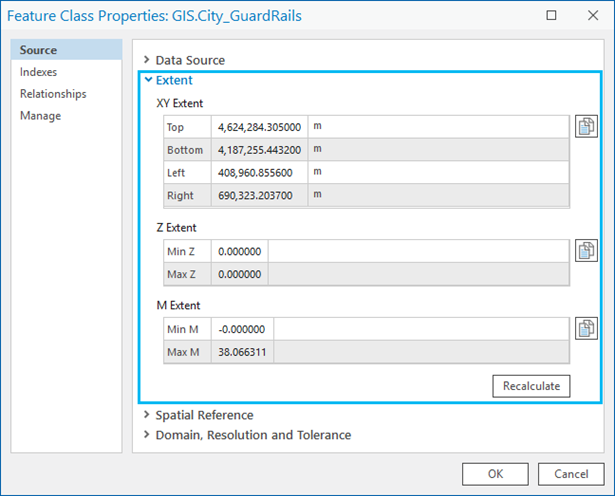Open the Indexes tab
The image size is (615, 496).
tap(39, 72)
